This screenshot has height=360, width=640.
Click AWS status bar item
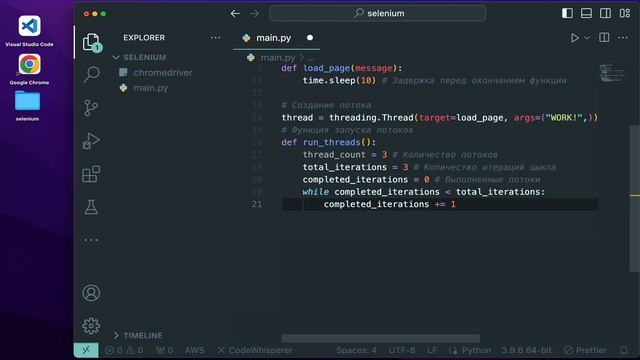click(x=195, y=350)
